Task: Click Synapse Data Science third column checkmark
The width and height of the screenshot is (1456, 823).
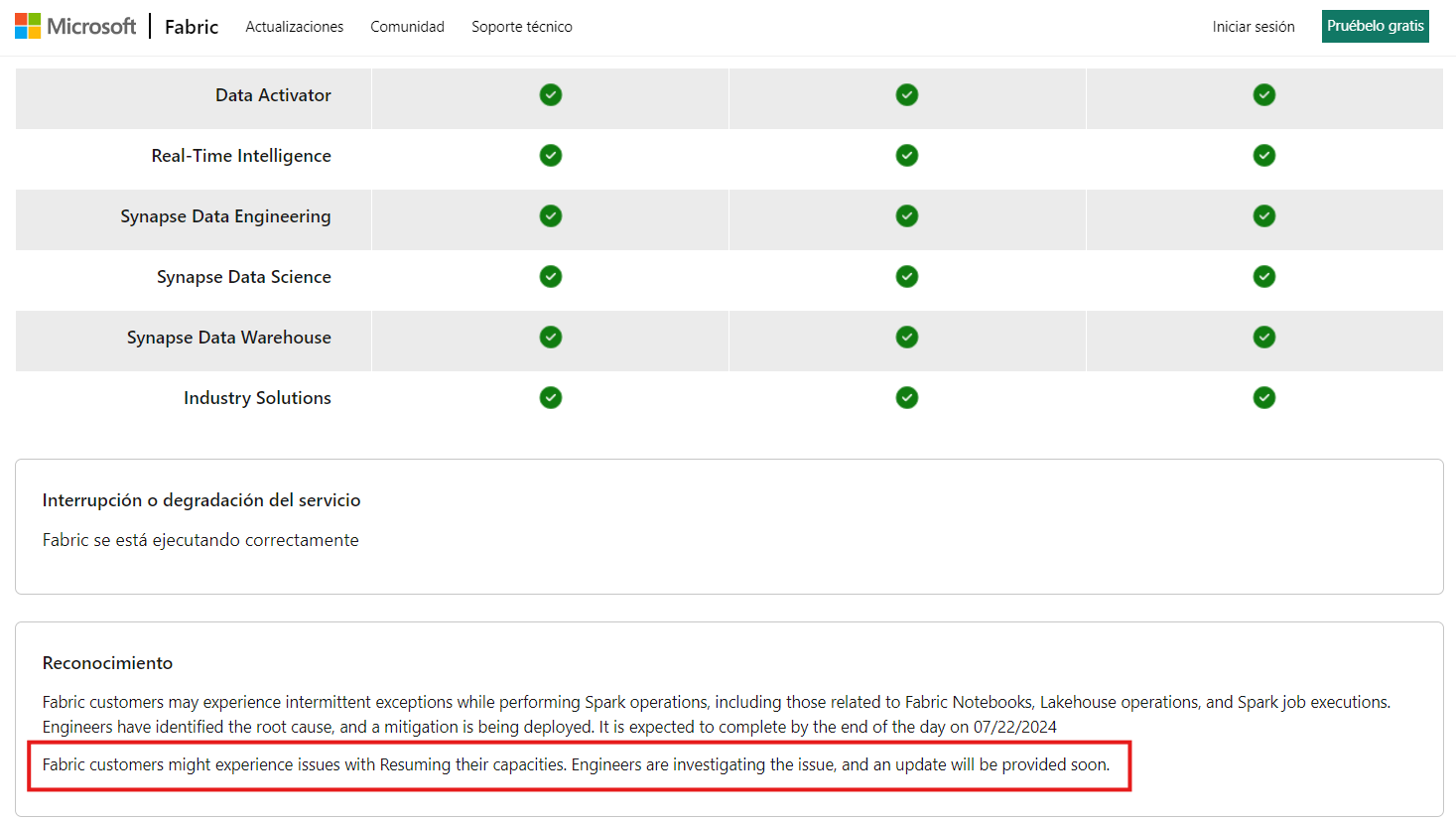Action: [1264, 276]
